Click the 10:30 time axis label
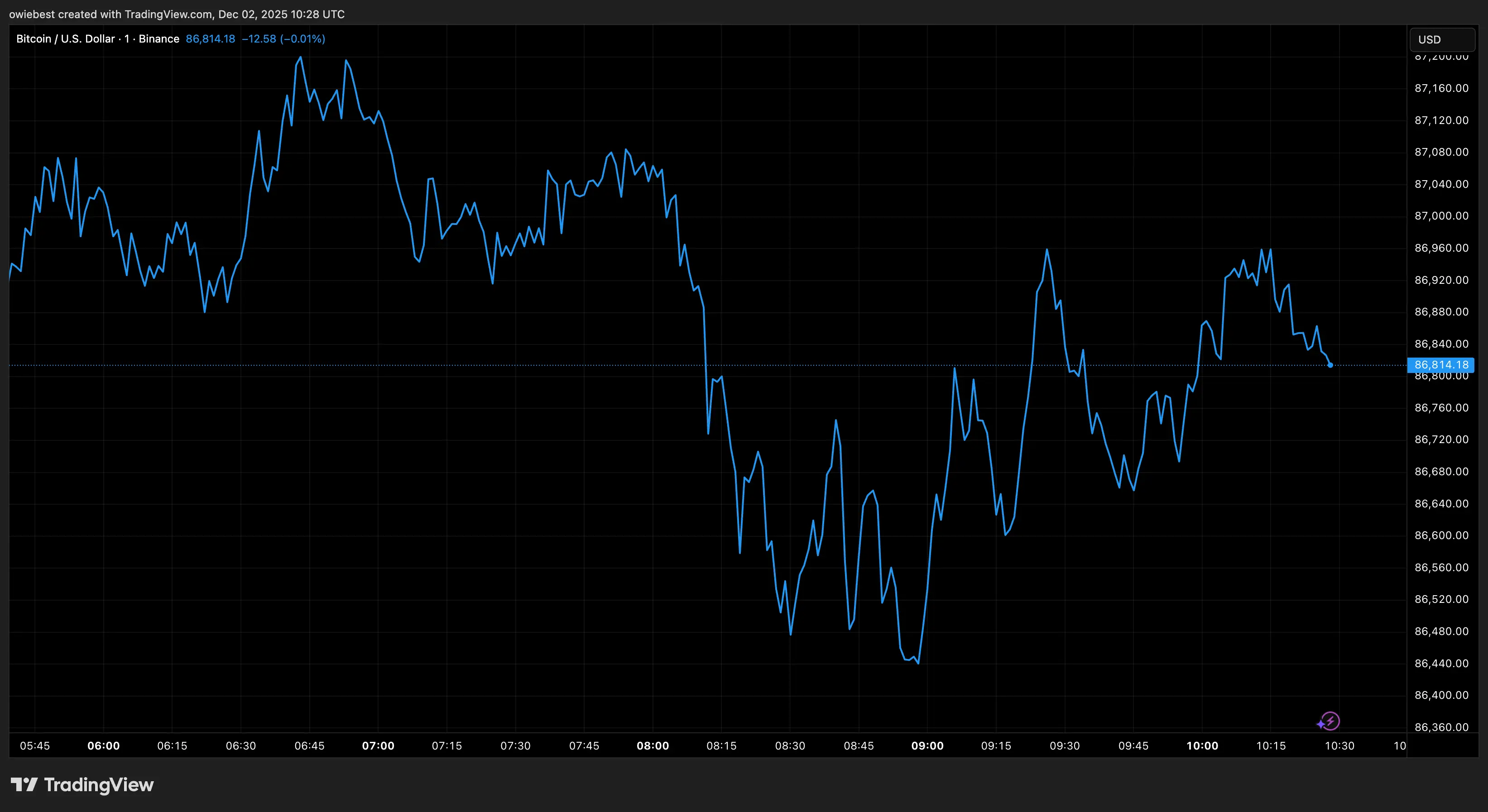1488x812 pixels. pyautogui.click(x=1339, y=745)
